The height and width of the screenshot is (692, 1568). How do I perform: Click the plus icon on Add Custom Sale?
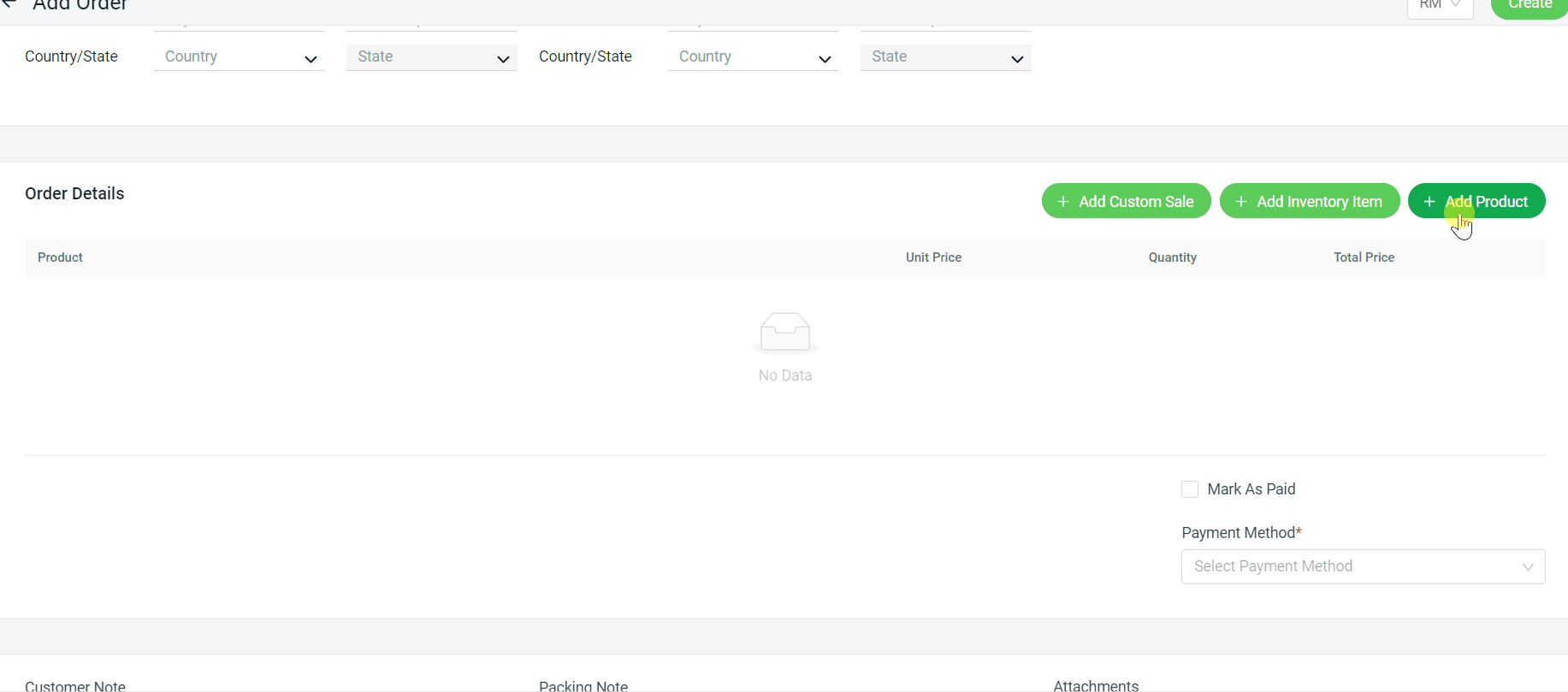coord(1063,202)
